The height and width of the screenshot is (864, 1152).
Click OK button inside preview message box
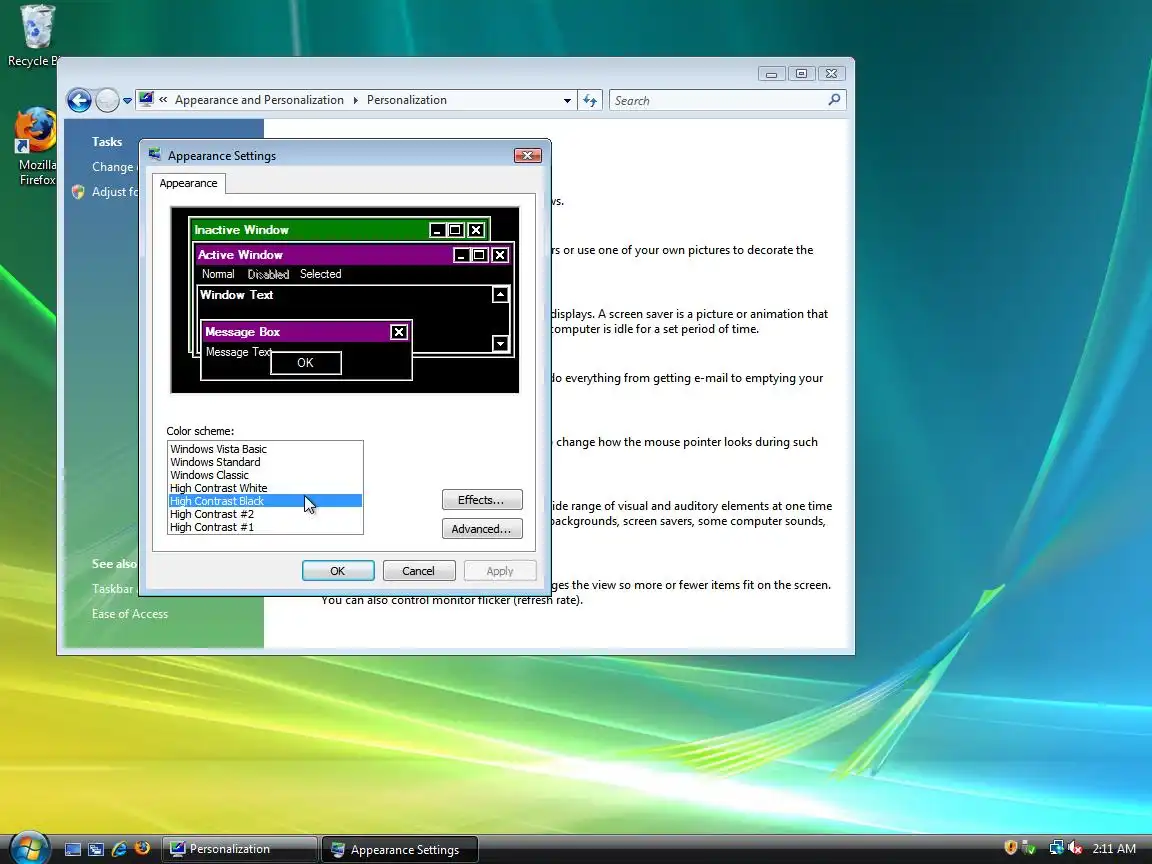tap(306, 363)
